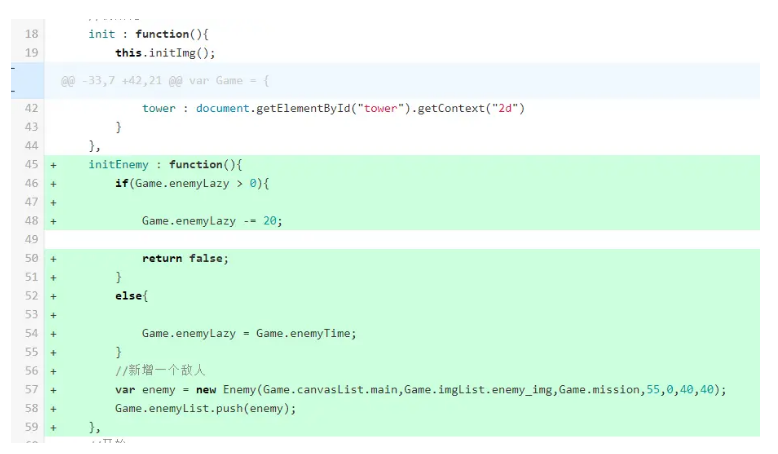The image size is (778, 454).
Task: Click the plus marker on line 45
Action: [54, 165]
